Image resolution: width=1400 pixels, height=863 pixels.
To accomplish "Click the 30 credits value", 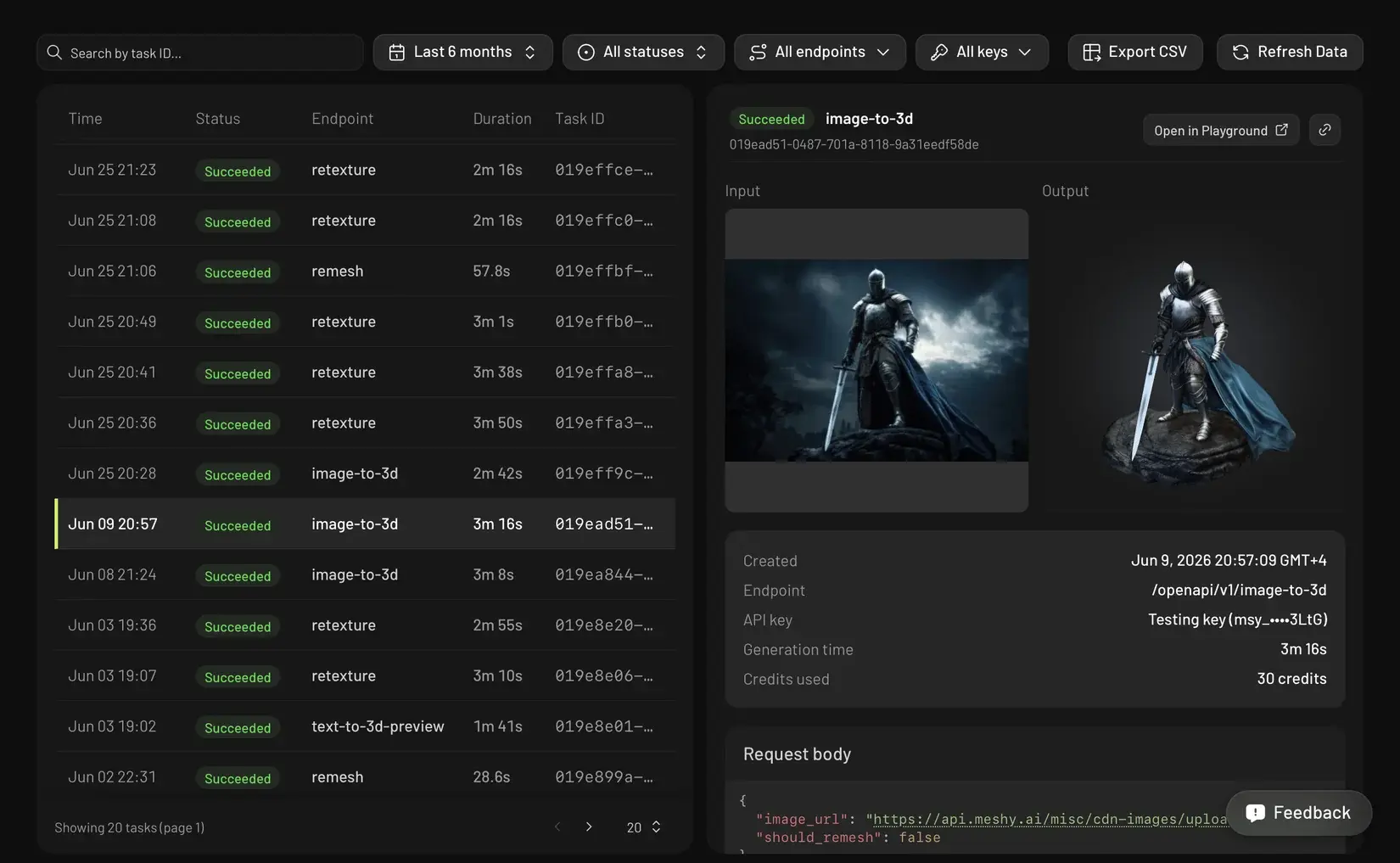I will 1291,679.
